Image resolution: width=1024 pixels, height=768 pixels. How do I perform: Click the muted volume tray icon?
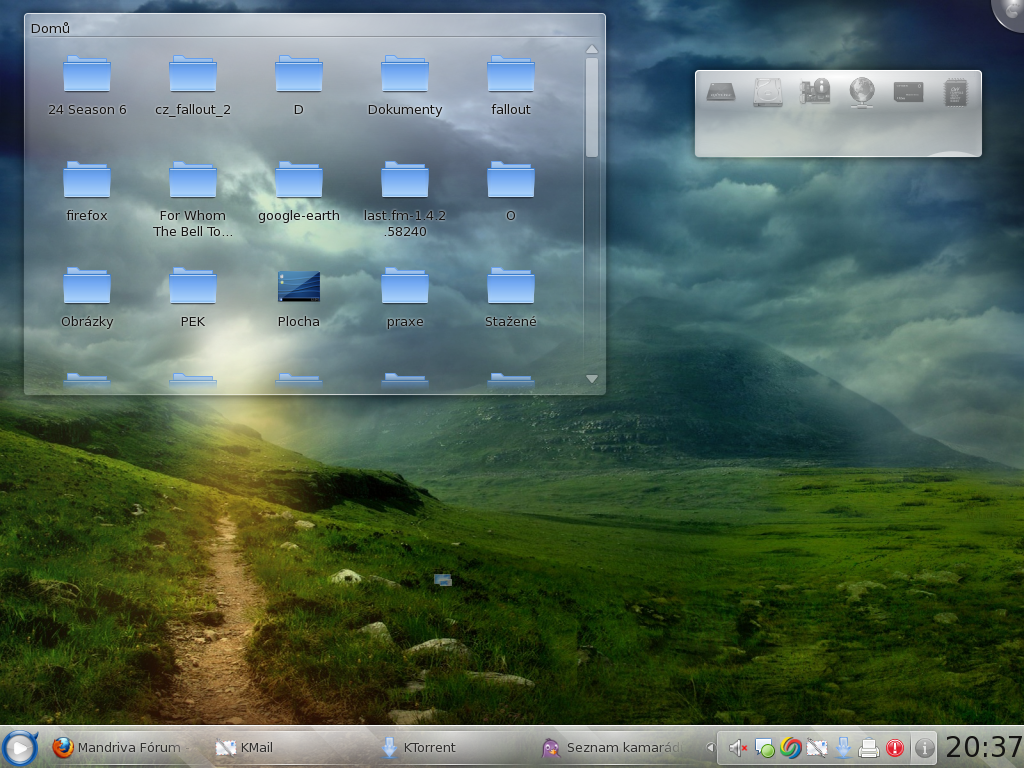738,748
